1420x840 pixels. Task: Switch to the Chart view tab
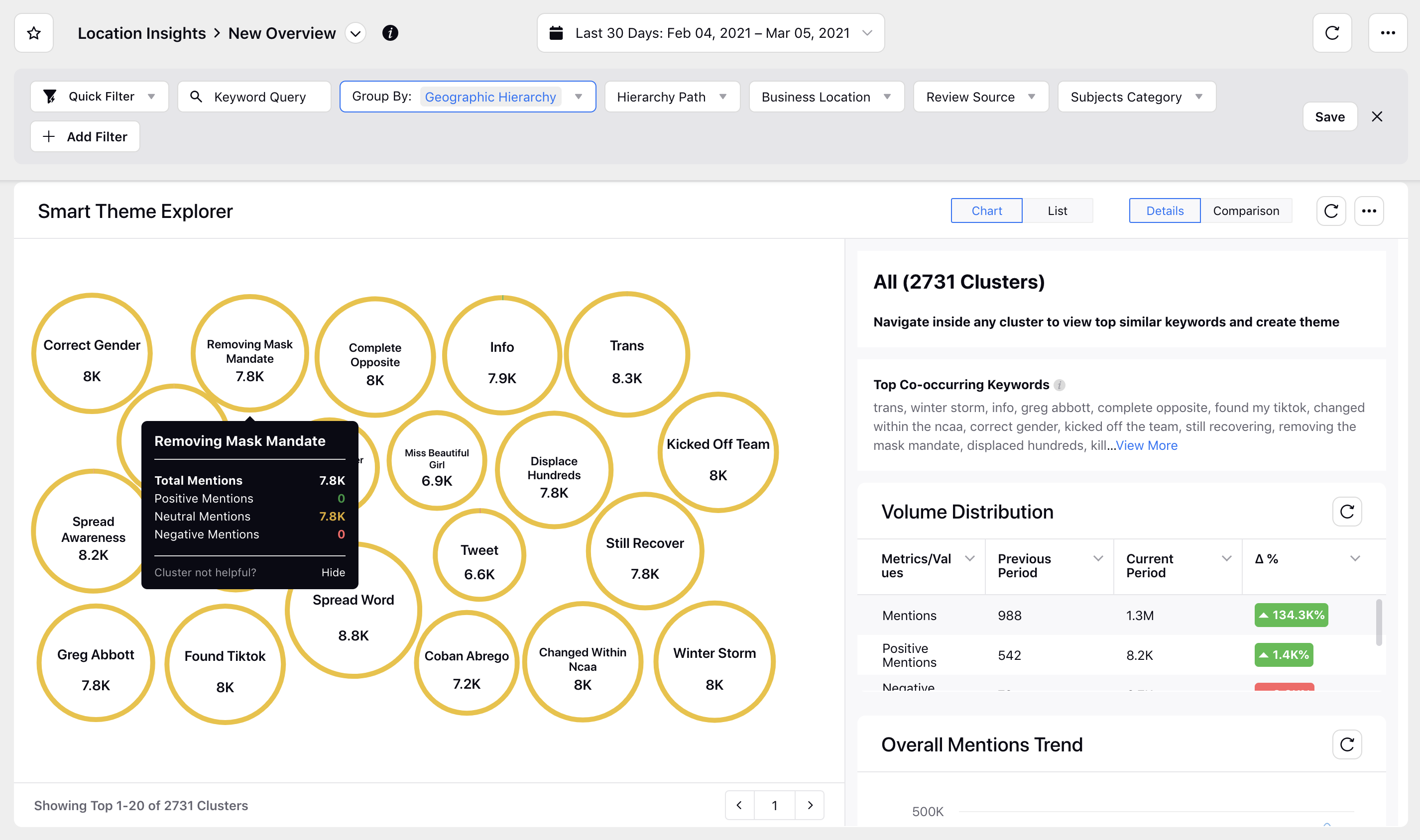tap(987, 210)
